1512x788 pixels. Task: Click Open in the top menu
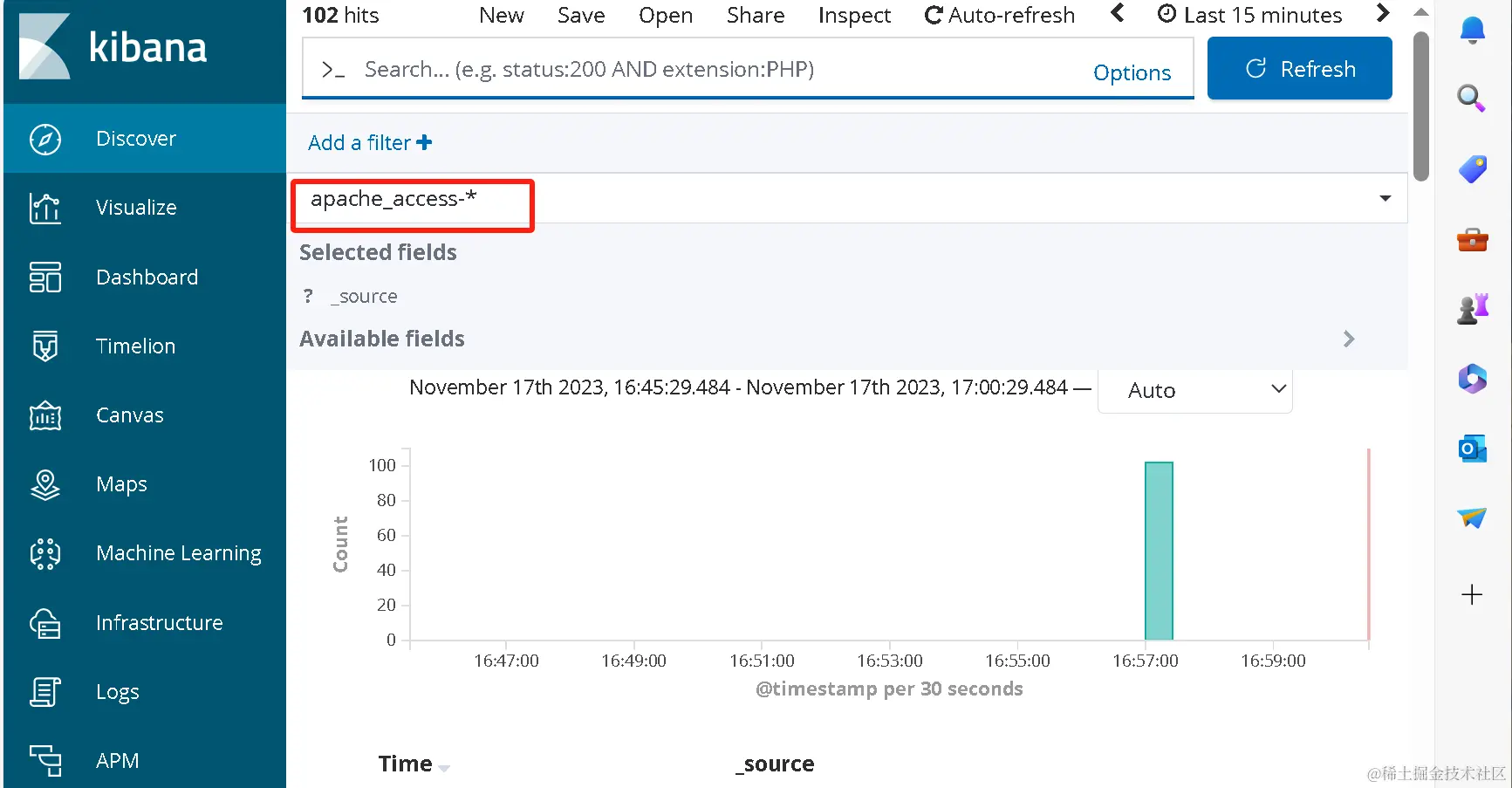[x=666, y=15]
